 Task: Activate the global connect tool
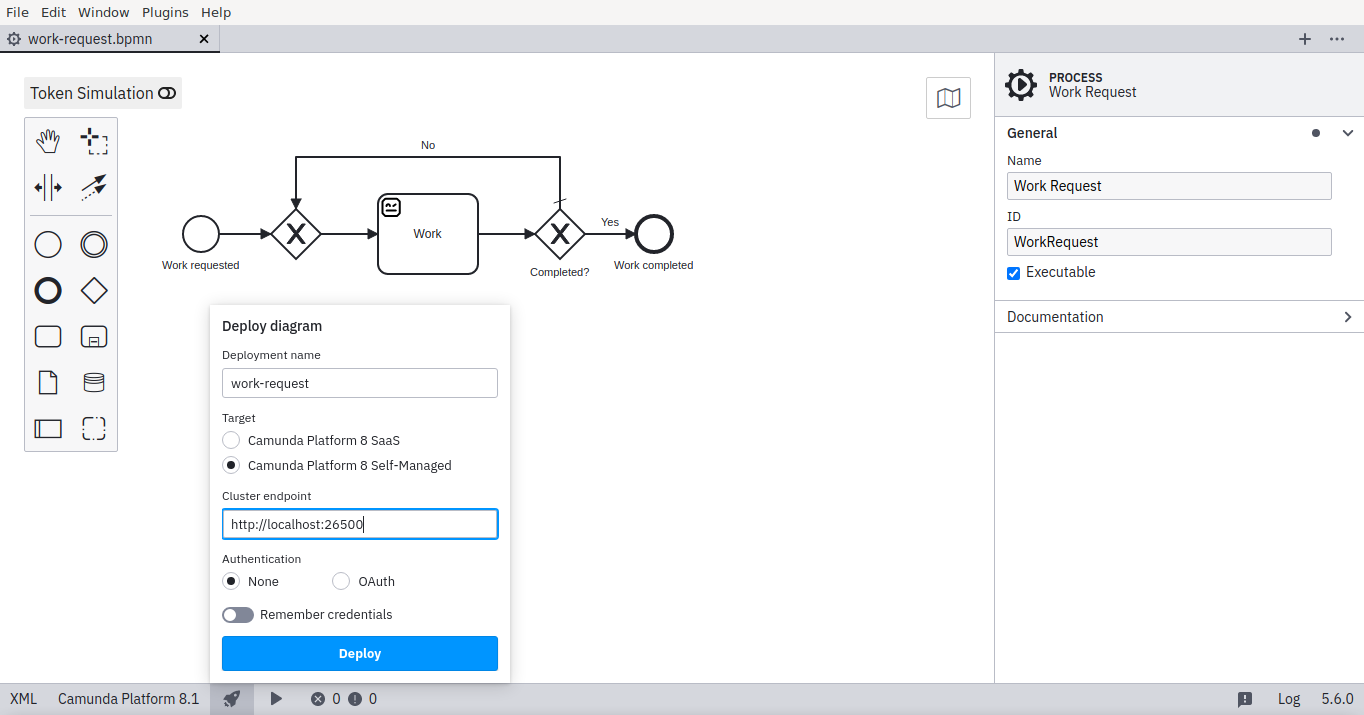click(x=94, y=187)
